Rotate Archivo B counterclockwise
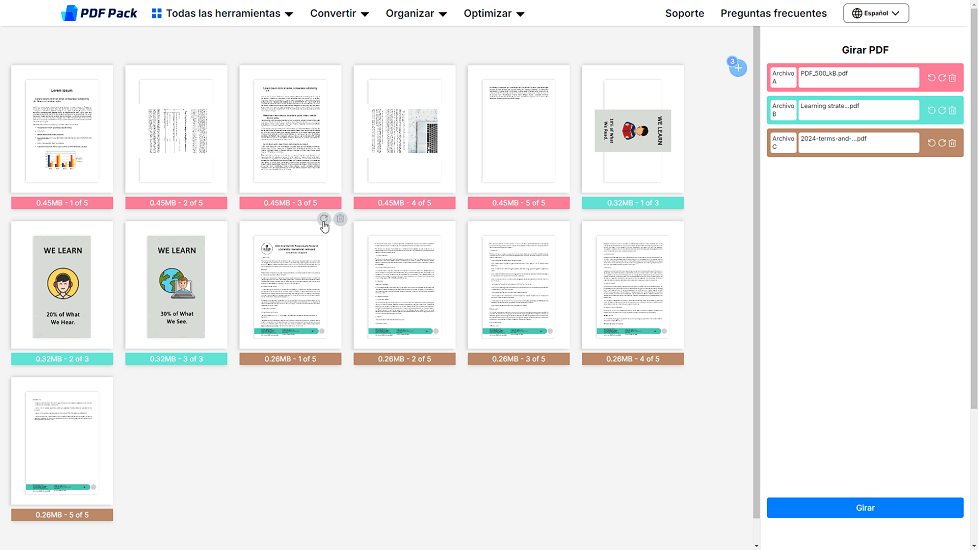Image resolution: width=978 pixels, height=550 pixels. tap(932, 110)
